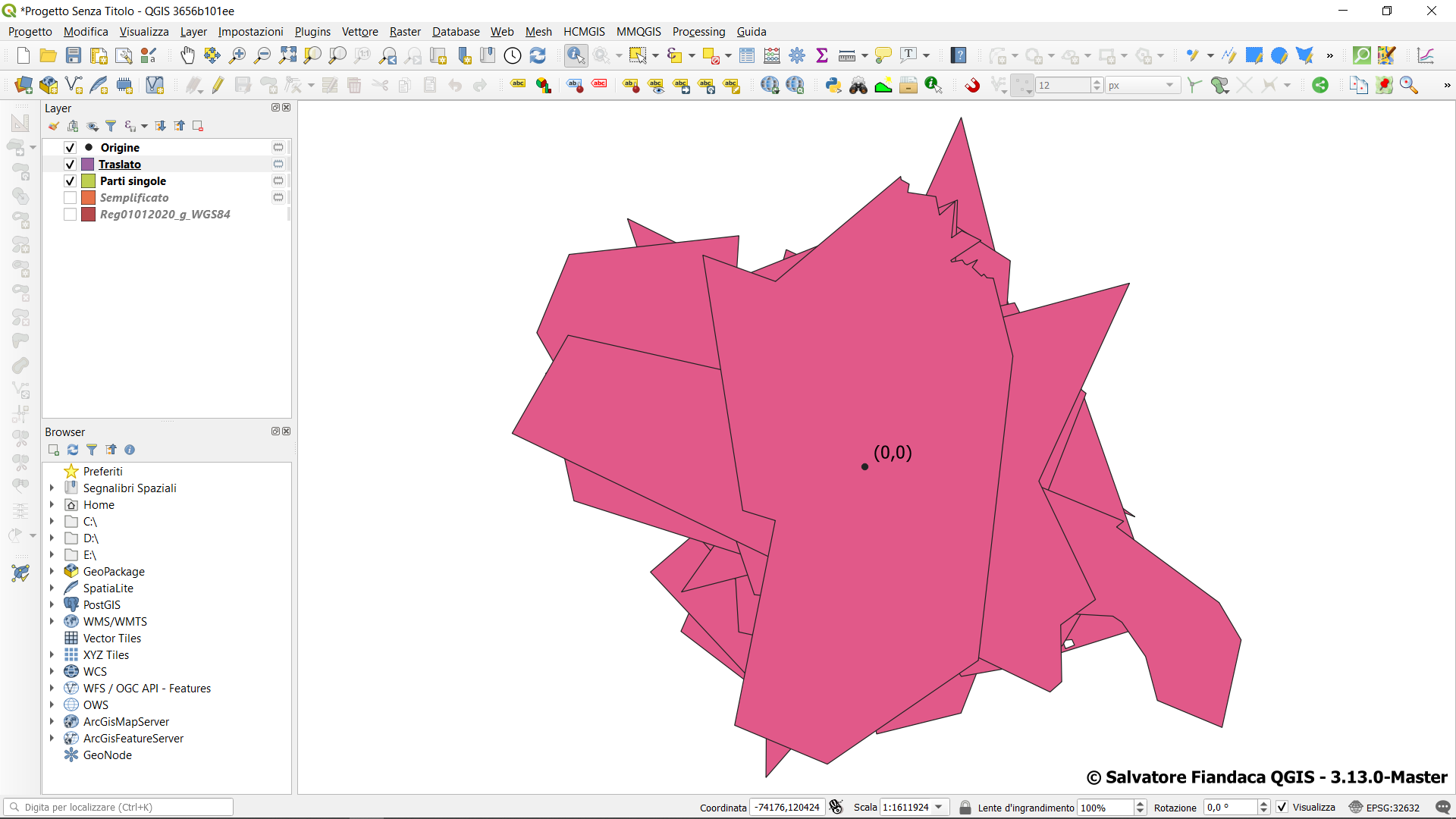Expand the GeoPackage browser node
The image size is (1456, 819).
click(x=52, y=572)
